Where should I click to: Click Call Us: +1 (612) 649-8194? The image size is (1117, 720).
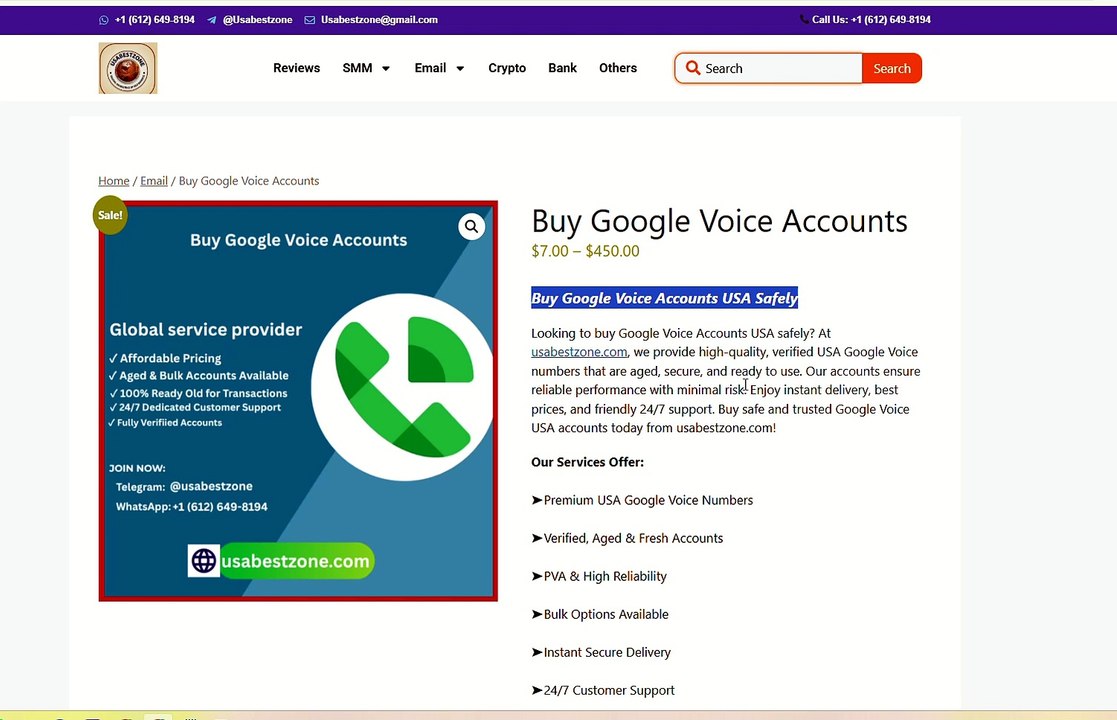point(871,19)
